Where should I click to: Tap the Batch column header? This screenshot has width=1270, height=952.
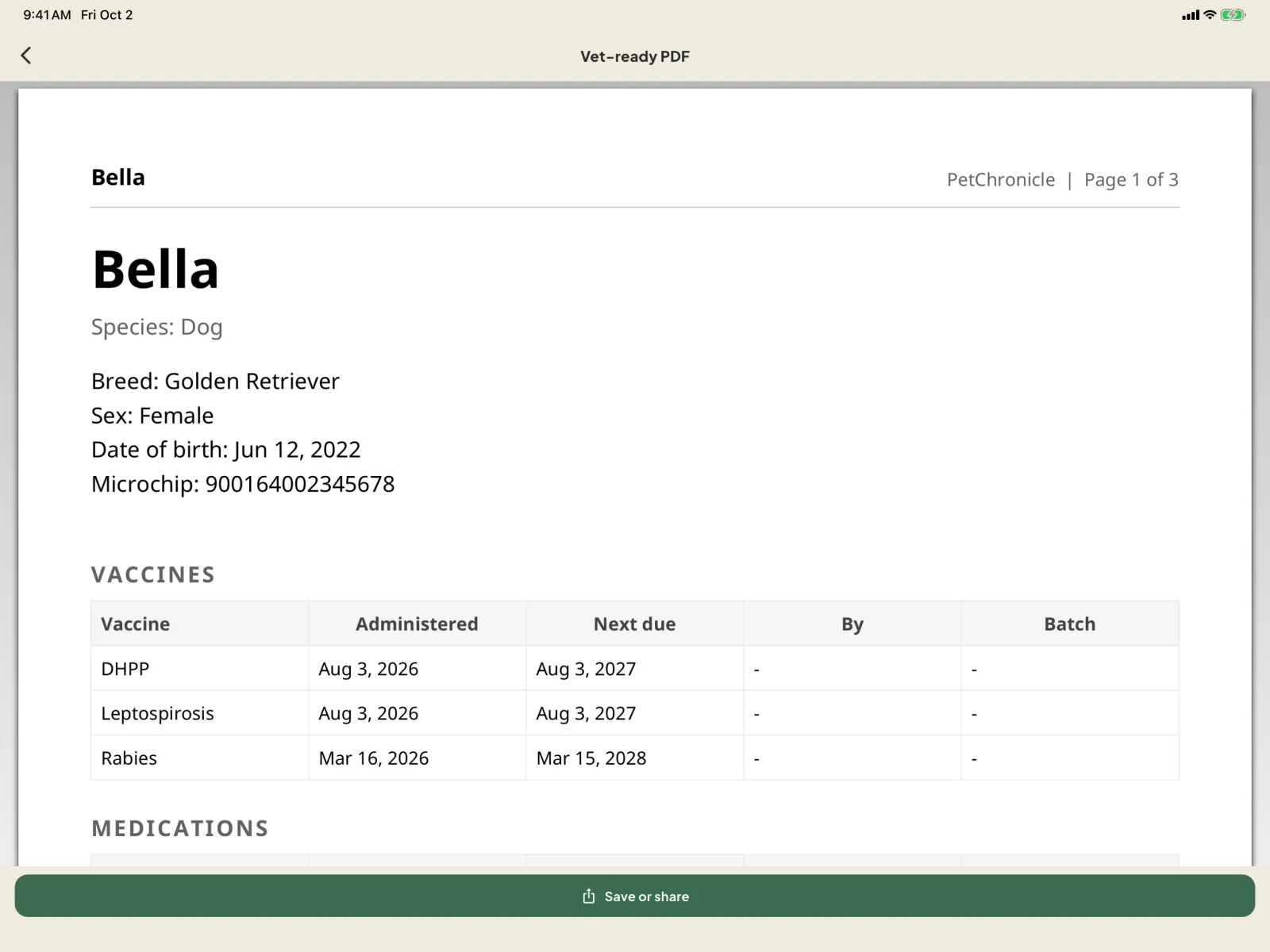point(1070,624)
